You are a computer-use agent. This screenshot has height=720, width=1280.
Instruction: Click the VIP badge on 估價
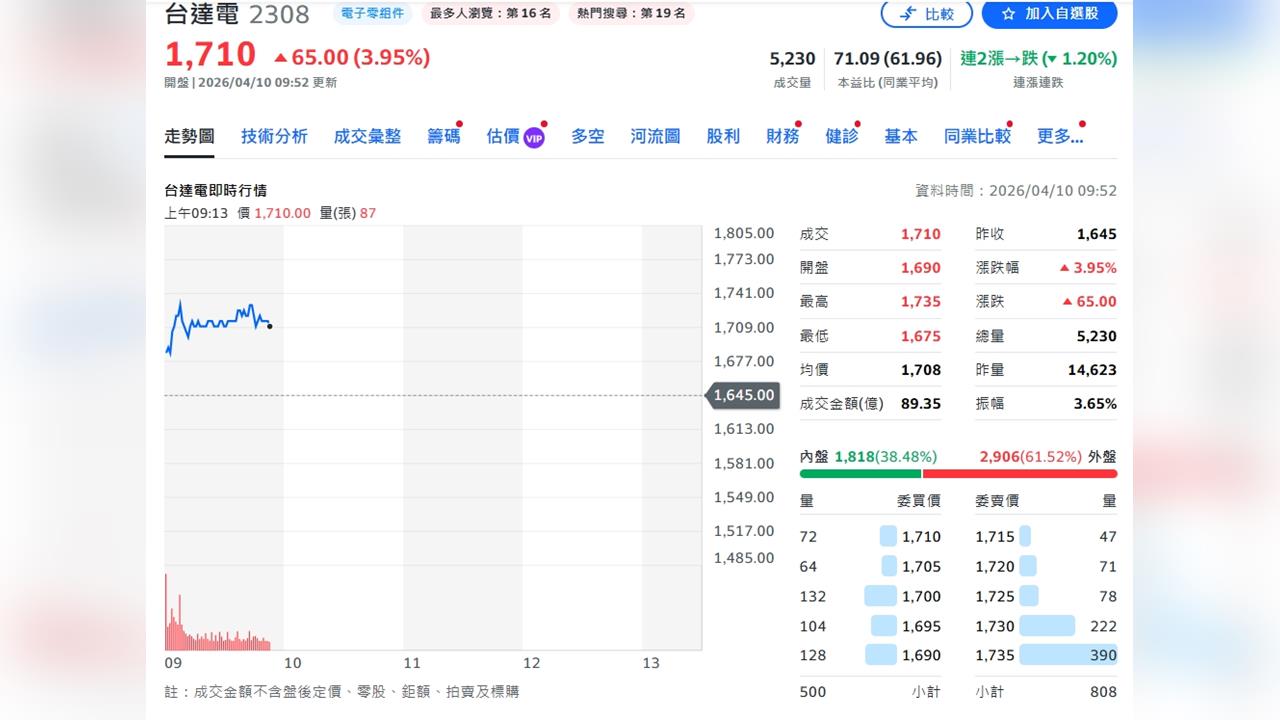pyautogui.click(x=534, y=138)
